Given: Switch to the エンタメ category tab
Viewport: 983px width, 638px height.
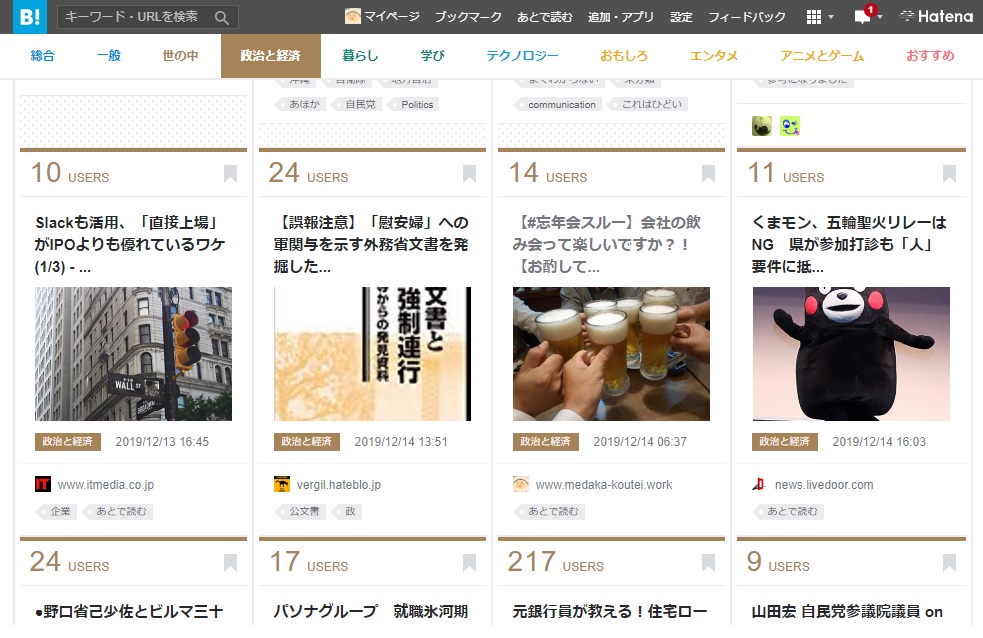Looking at the screenshot, I should tap(714, 56).
